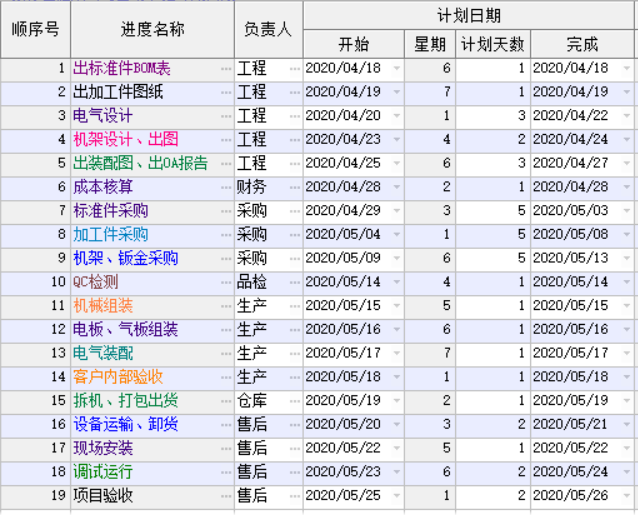Select the 机械组装 task name

pos(103,306)
